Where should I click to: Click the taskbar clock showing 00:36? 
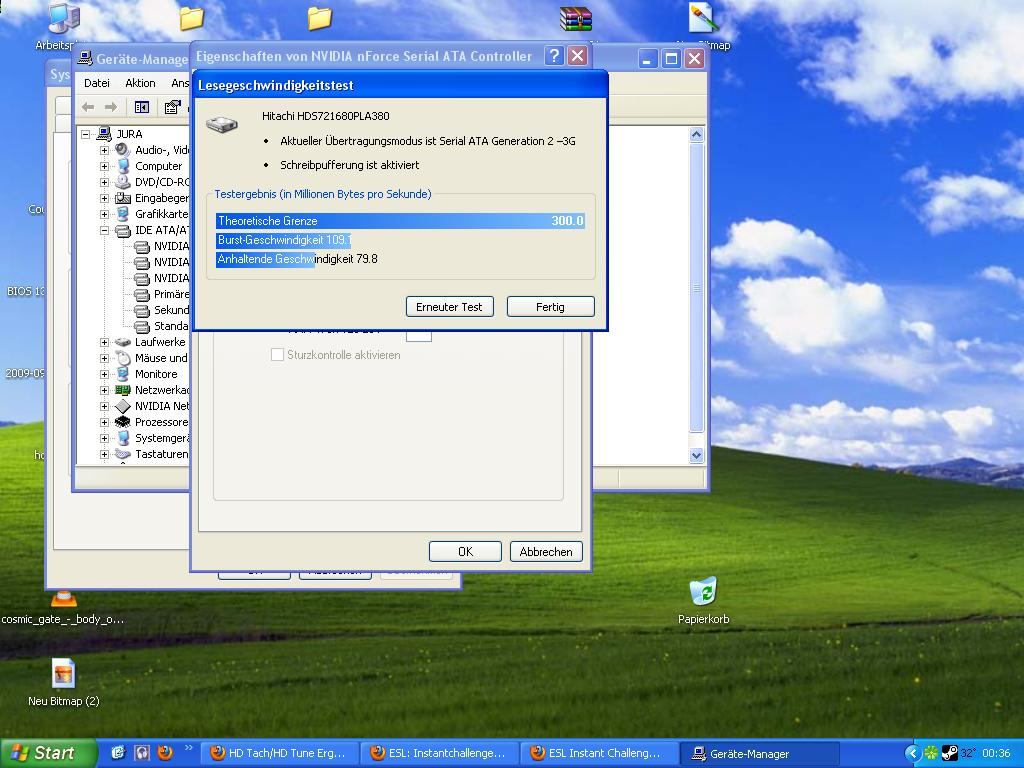(996, 754)
